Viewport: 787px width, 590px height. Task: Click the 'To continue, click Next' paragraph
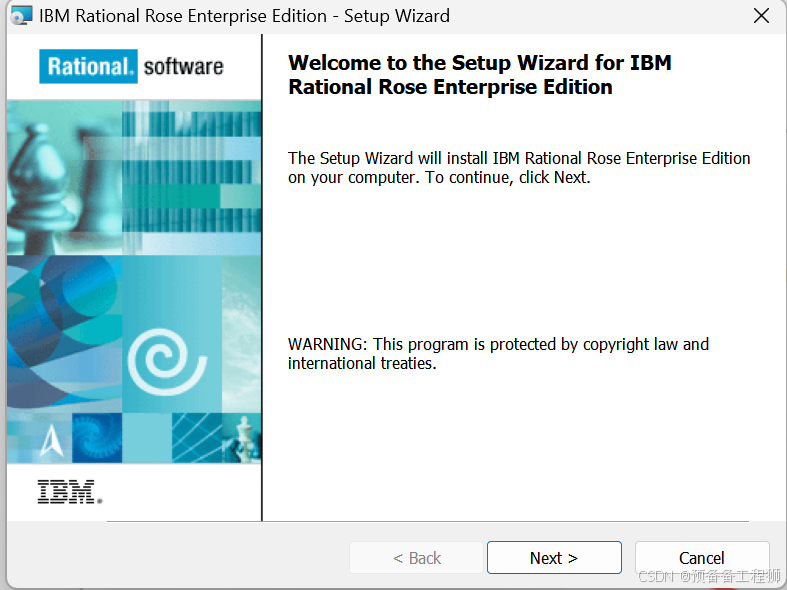coord(519,168)
